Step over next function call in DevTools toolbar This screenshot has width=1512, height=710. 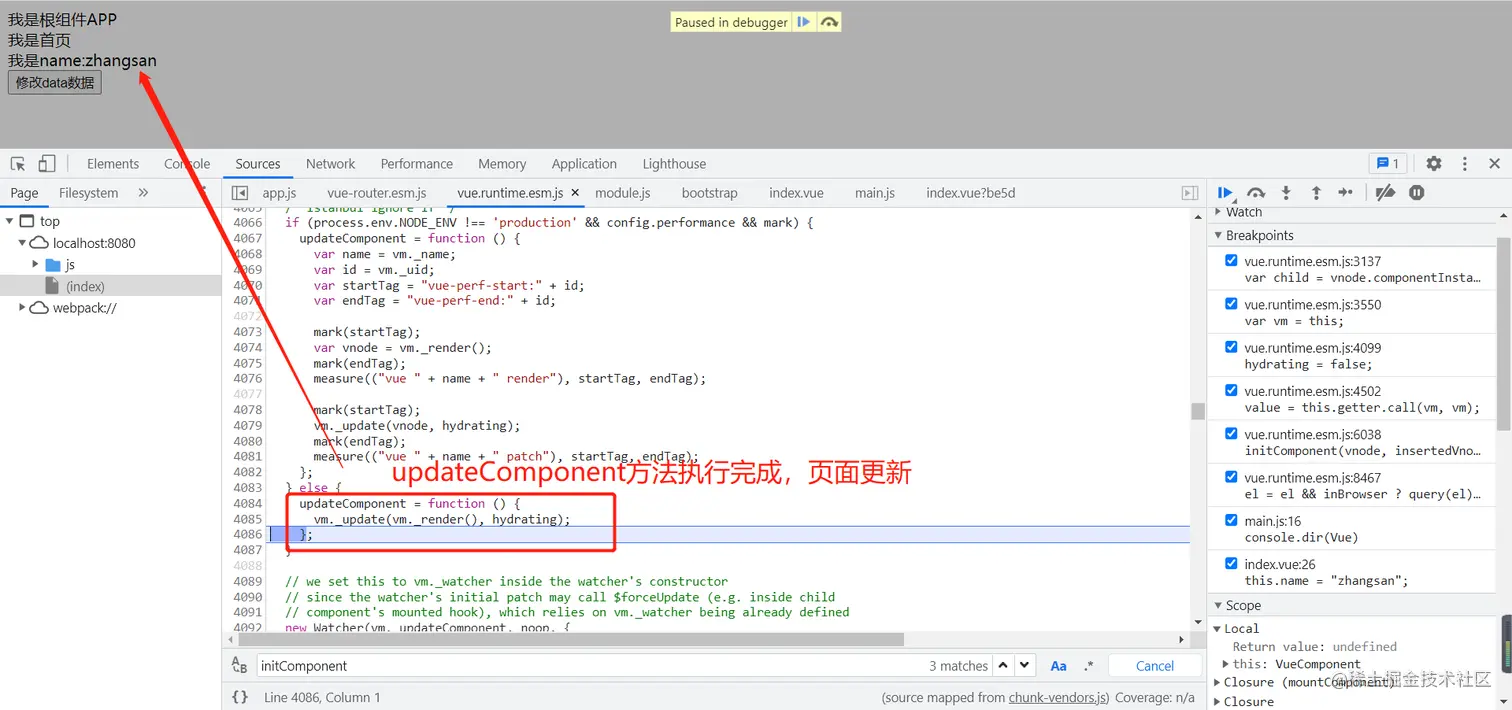click(1256, 193)
